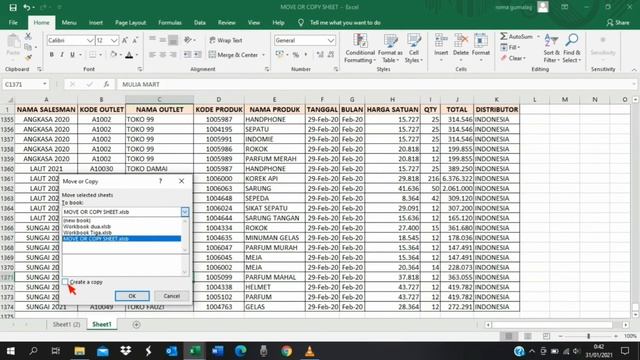Screen dimensions: 640x360
Task: Toggle Bold formatting
Action: coord(51,55)
